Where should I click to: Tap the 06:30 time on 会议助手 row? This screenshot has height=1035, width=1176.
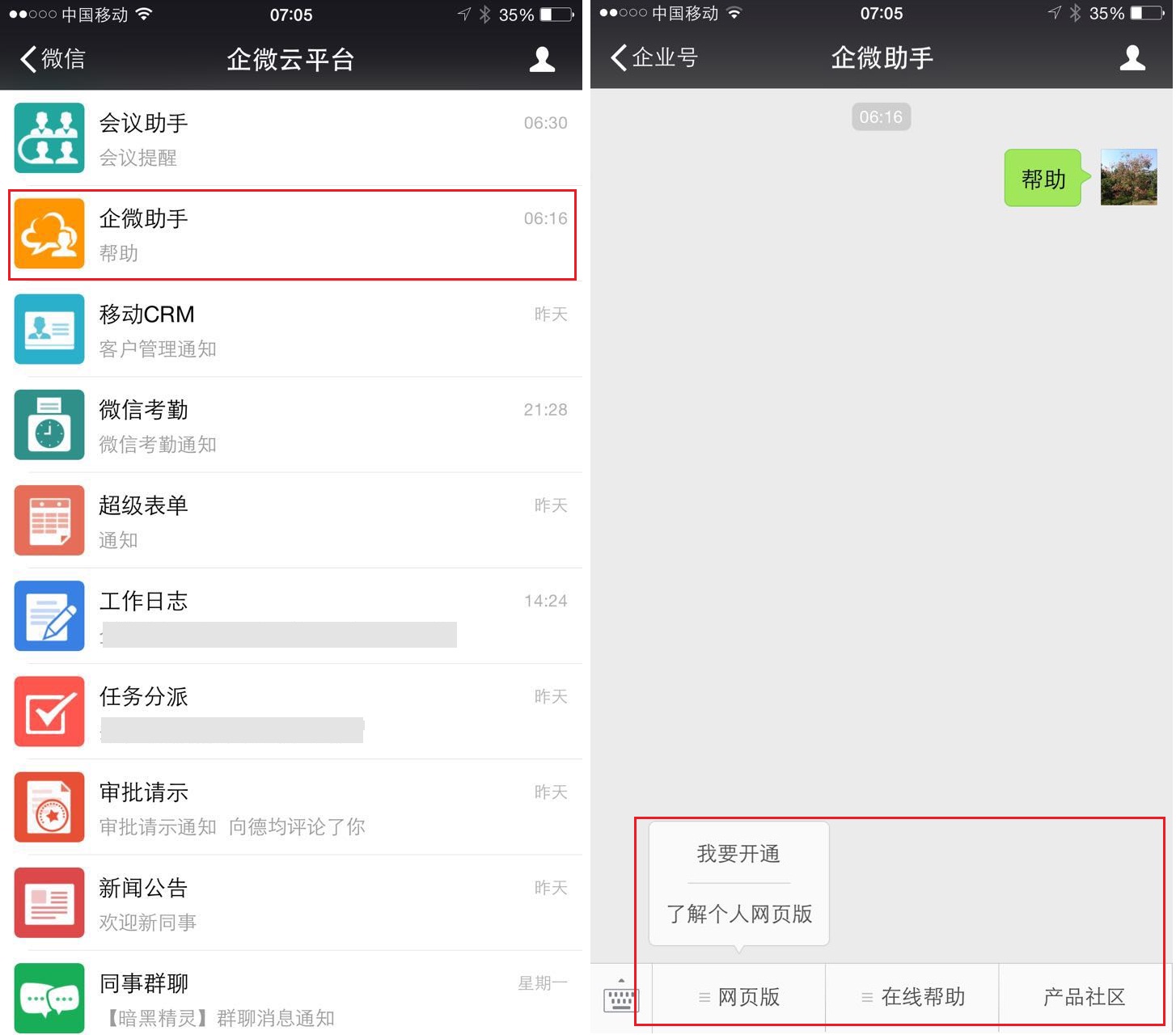[x=546, y=123]
